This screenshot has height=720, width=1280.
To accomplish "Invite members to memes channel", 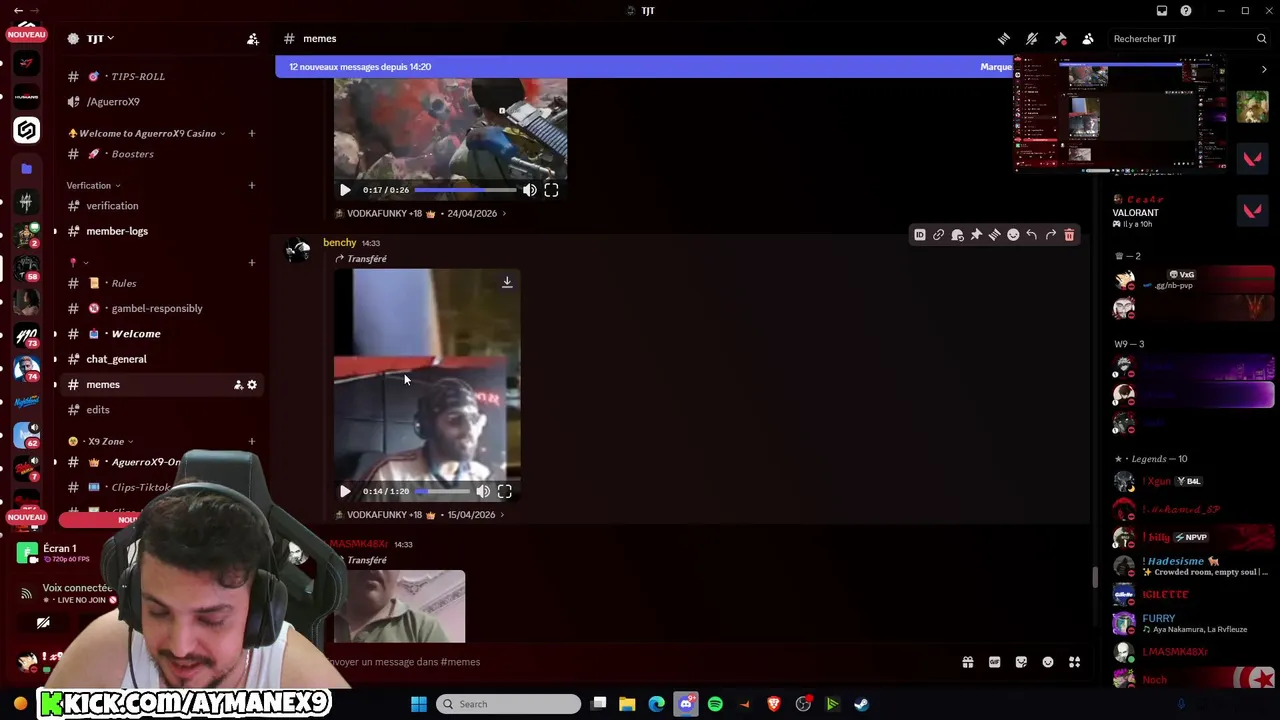I will click(x=238, y=385).
